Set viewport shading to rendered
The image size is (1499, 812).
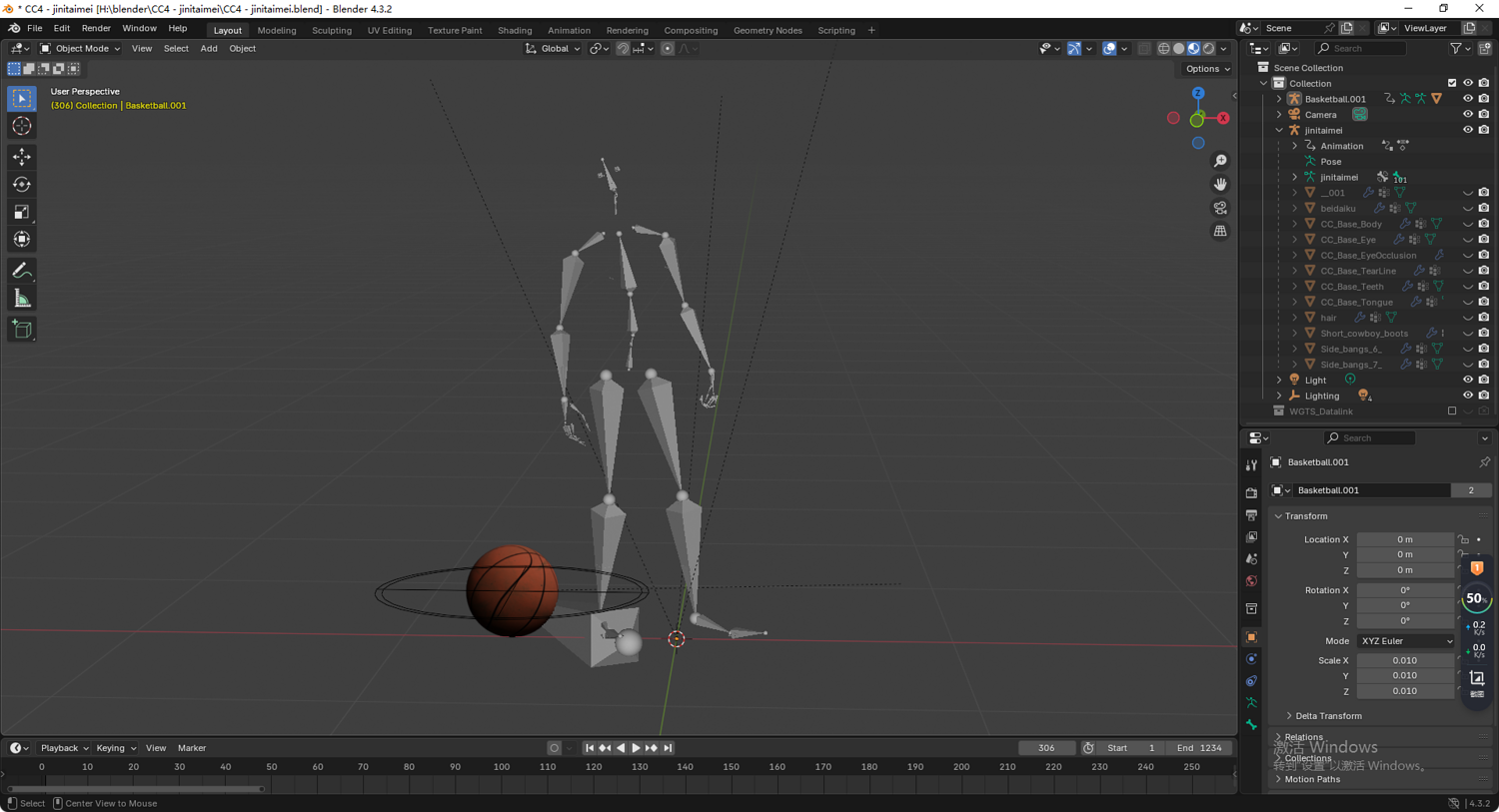pyautogui.click(x=1209, y=48)
